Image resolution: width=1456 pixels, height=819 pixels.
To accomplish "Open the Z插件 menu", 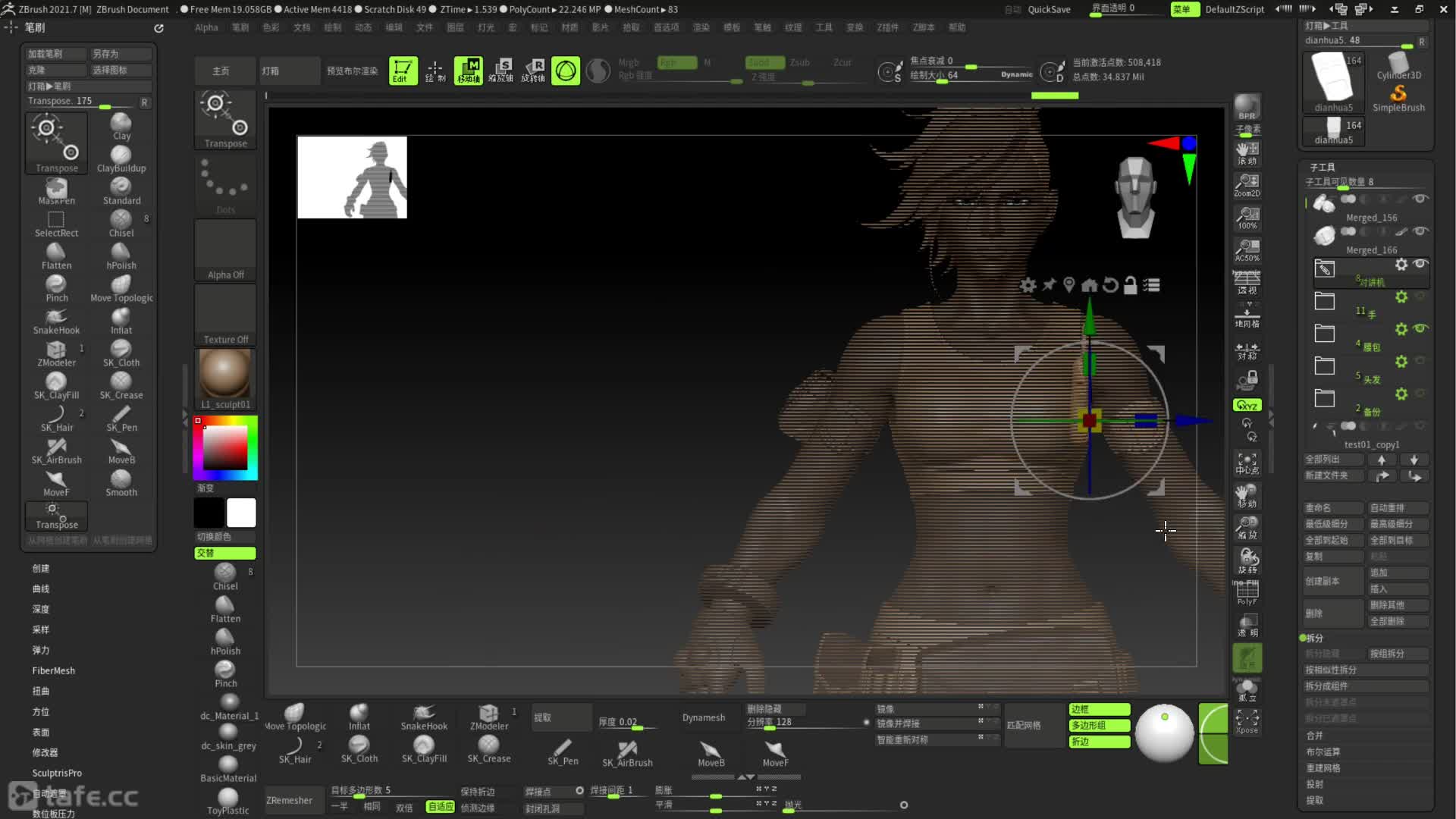I will tap(887, 27).
